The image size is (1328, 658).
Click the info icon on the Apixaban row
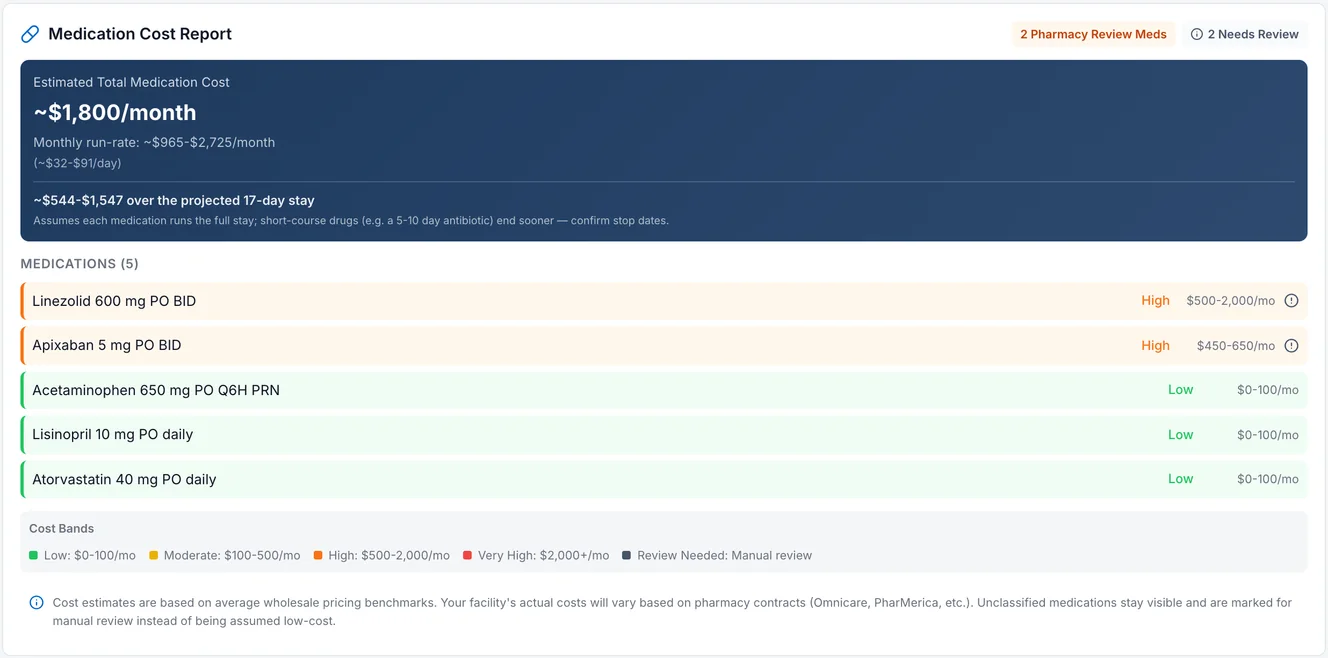[x=1291, y=346]
